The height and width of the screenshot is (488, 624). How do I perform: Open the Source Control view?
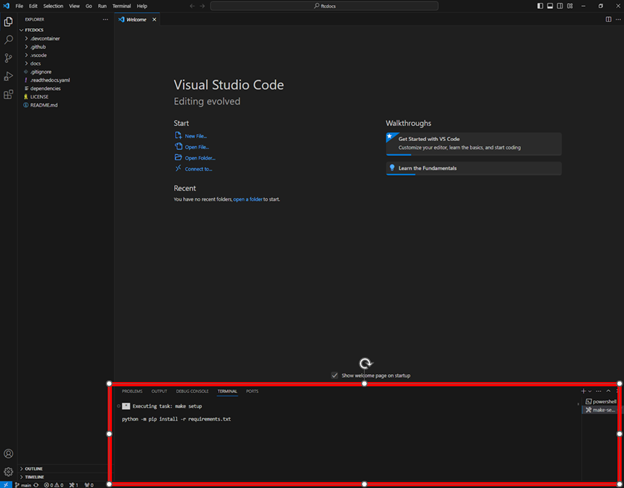pos(8,58)
